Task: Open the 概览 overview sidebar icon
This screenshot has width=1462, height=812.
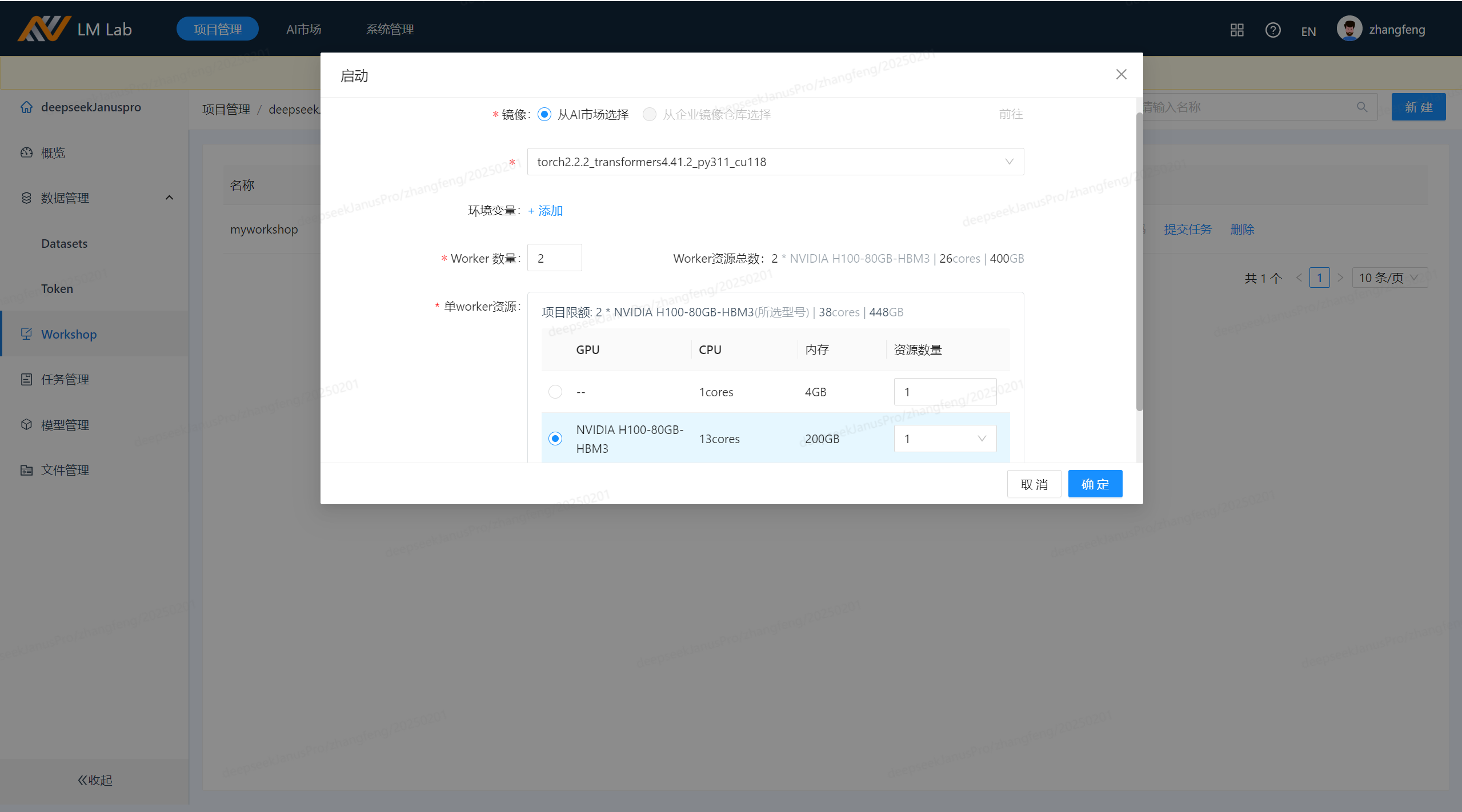Action: [26, 152]
